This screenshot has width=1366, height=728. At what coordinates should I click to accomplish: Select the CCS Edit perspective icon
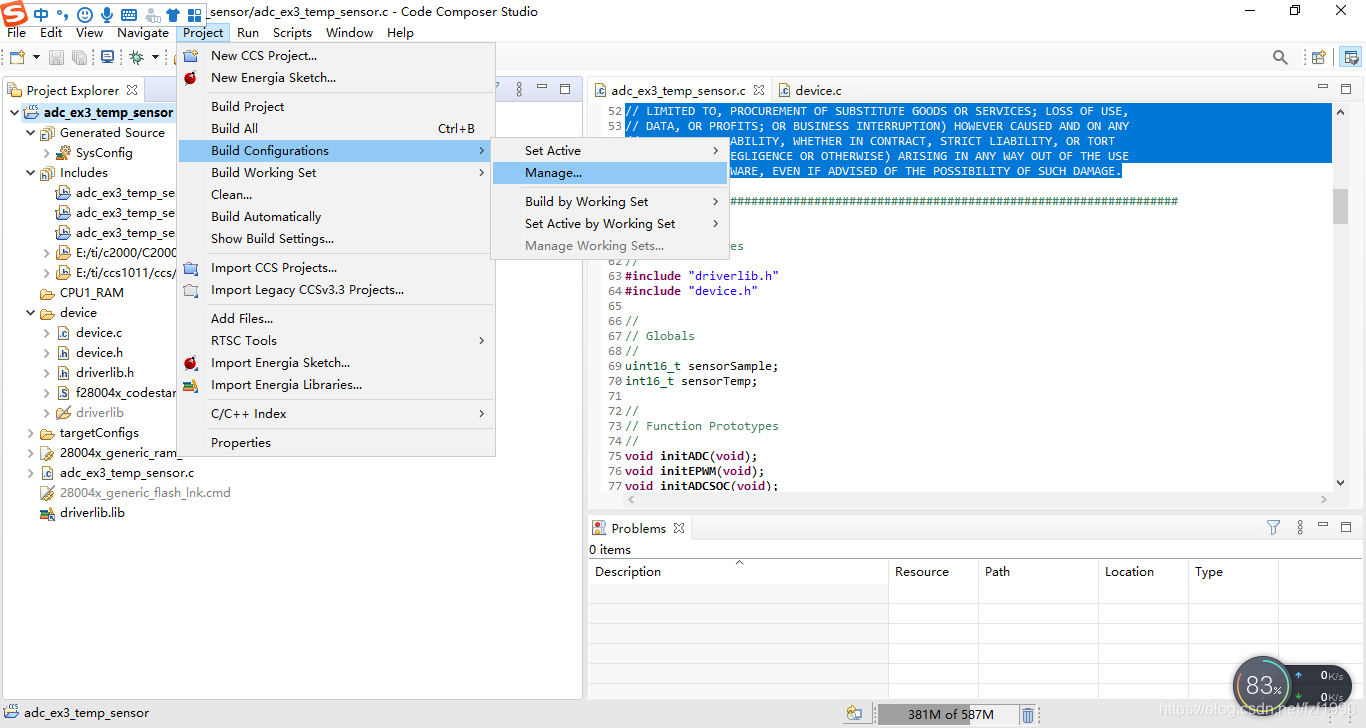click(1351, 58)
